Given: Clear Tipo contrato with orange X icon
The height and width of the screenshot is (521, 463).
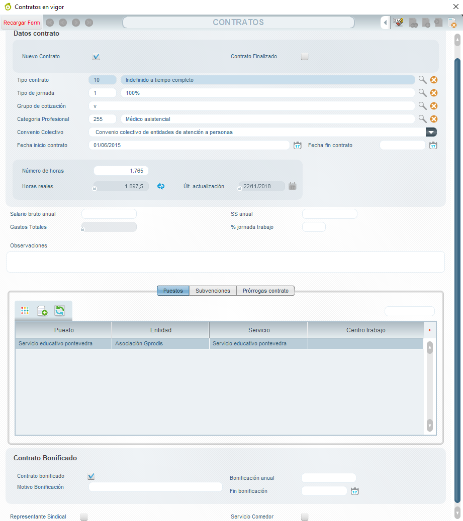Looking at the screenshot, I should tap(434, 80).
